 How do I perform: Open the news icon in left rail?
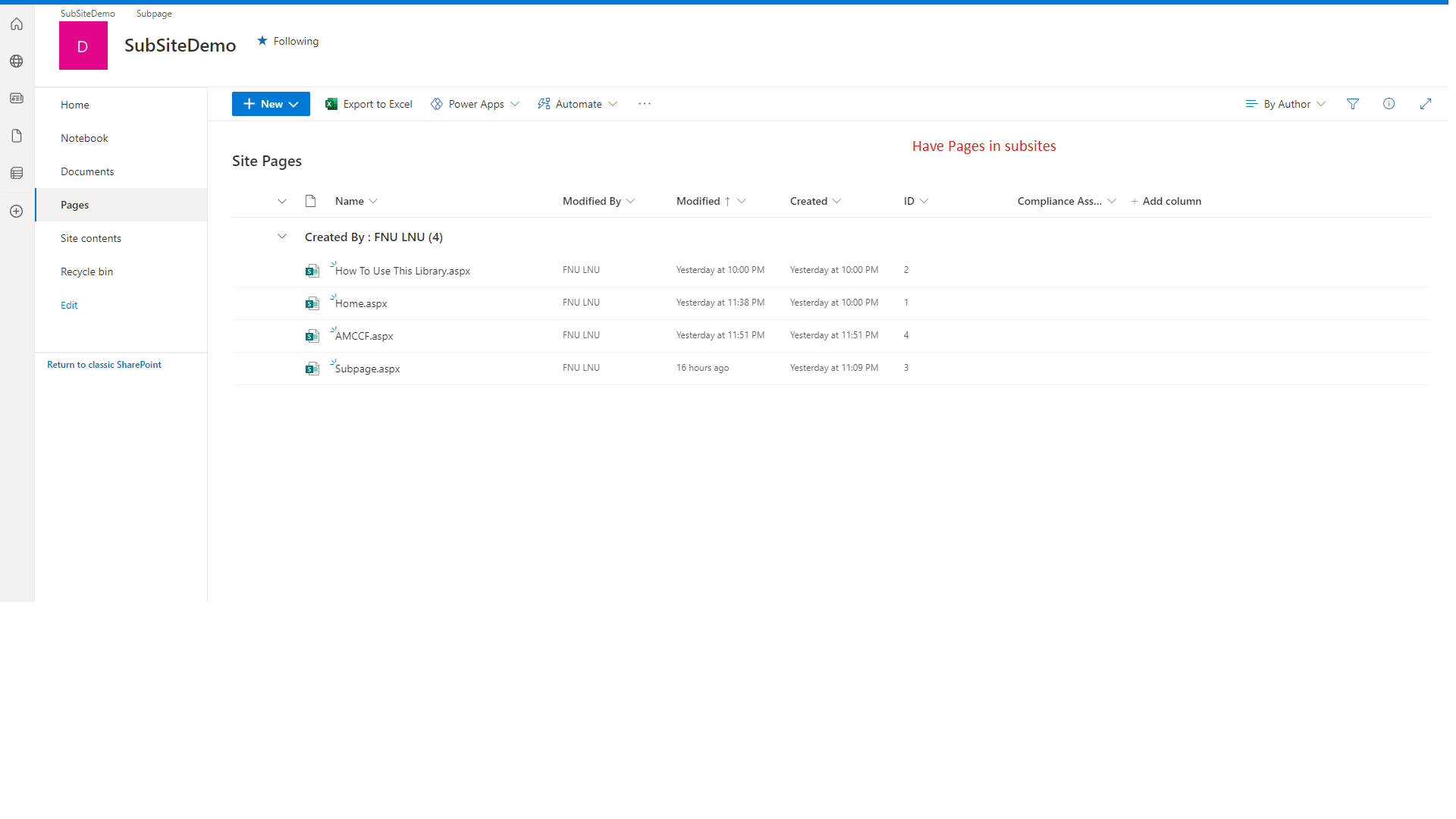[17, 99]
